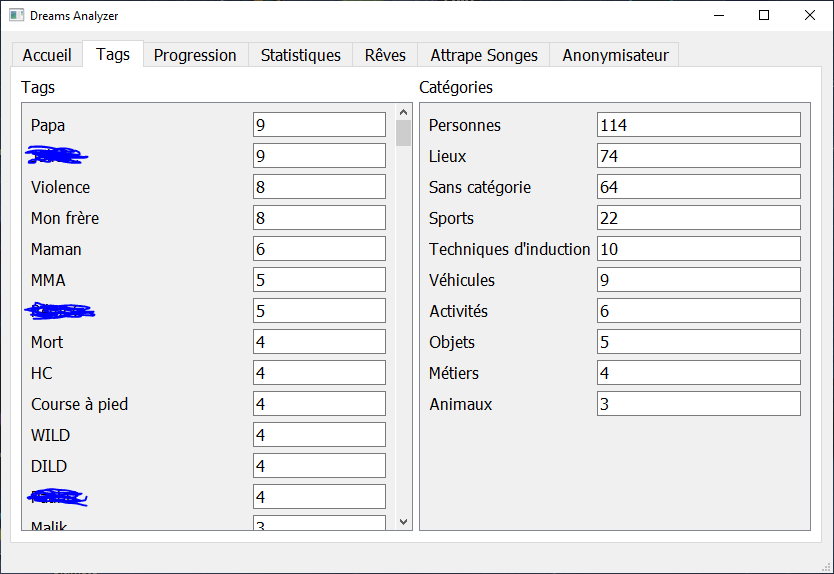The image size is (834, 574).
Task: Open the Anonymisateur tab
Action: pyautogui.click(x=615, y=55)
